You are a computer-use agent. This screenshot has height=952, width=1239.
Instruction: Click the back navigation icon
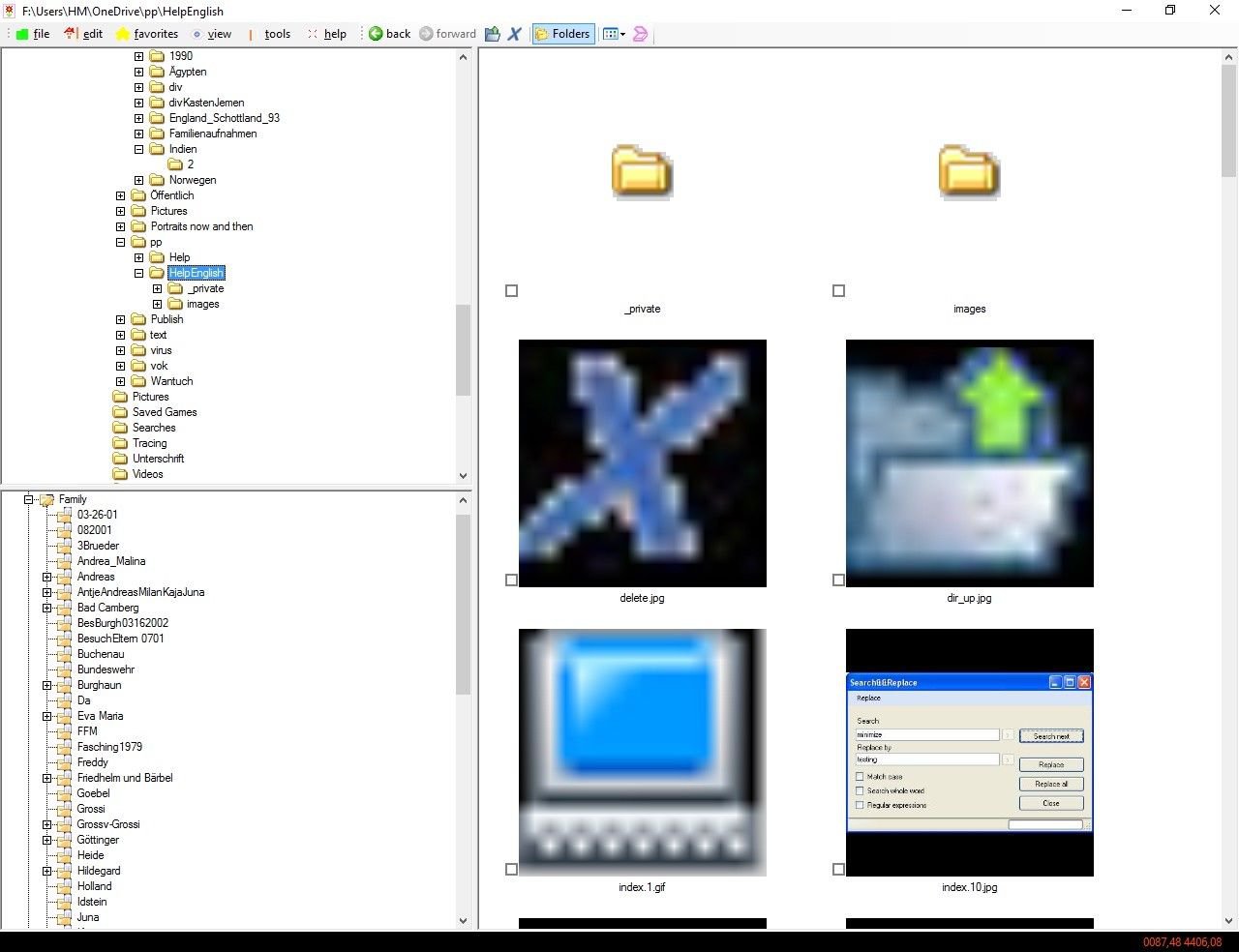377,33
